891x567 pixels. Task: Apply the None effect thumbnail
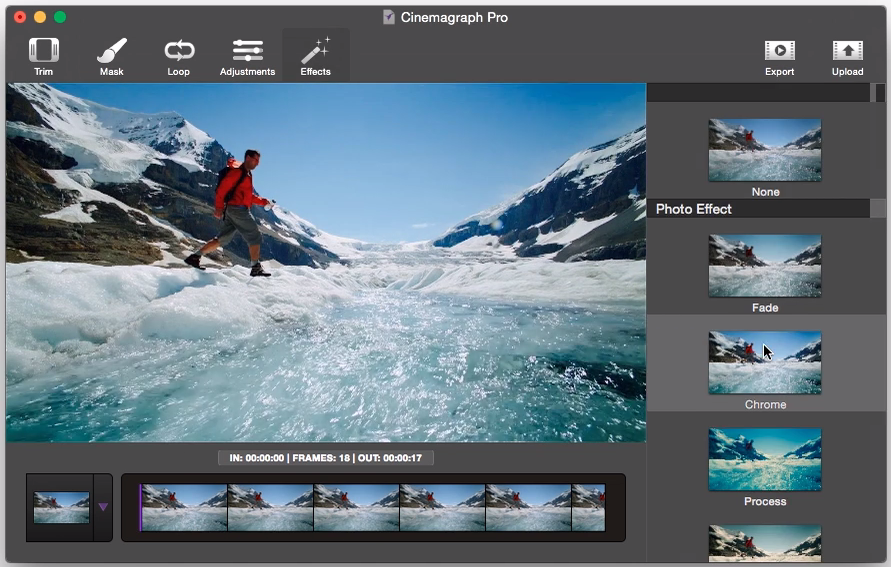pos(765,150)
